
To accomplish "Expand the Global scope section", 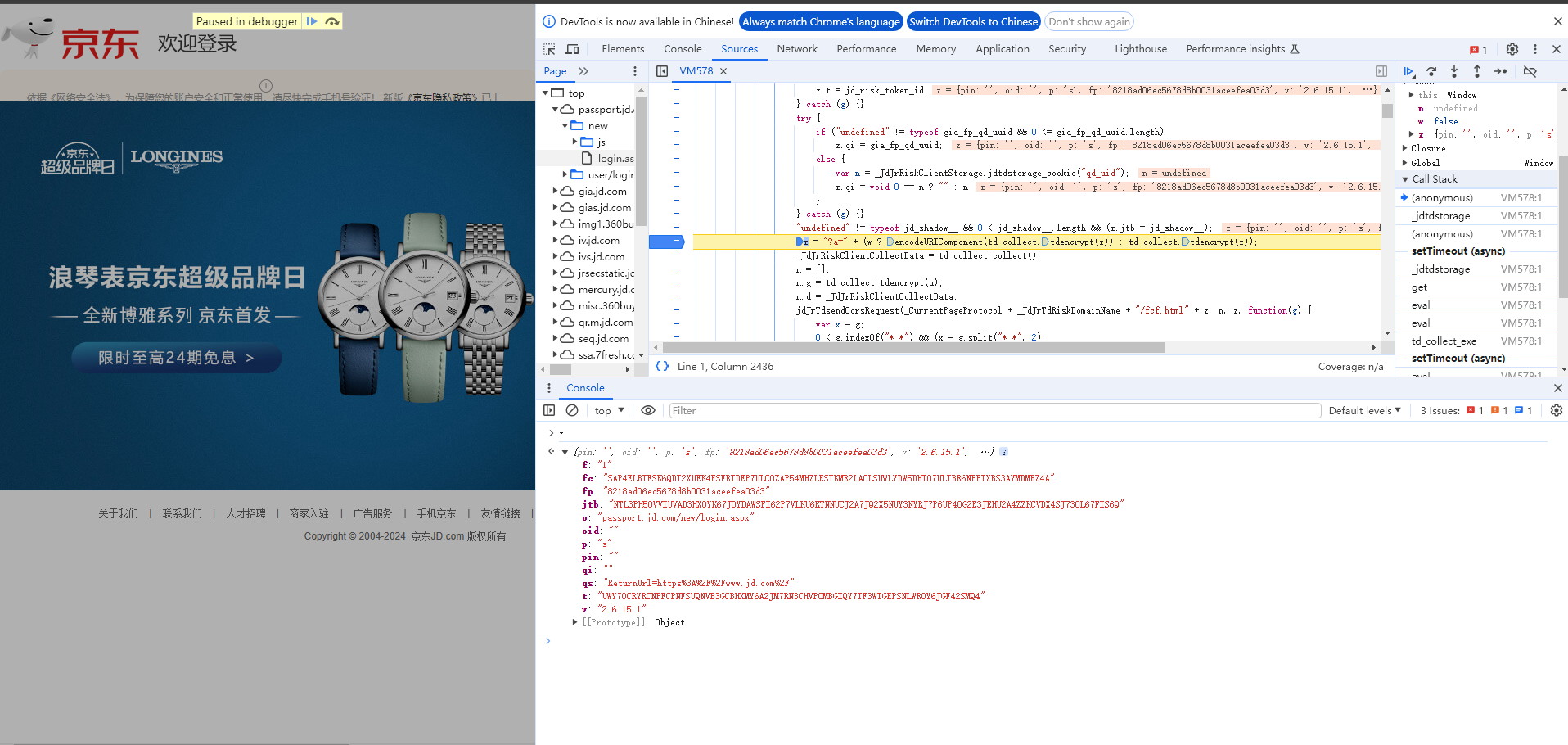I will [x=1405, y=163].
